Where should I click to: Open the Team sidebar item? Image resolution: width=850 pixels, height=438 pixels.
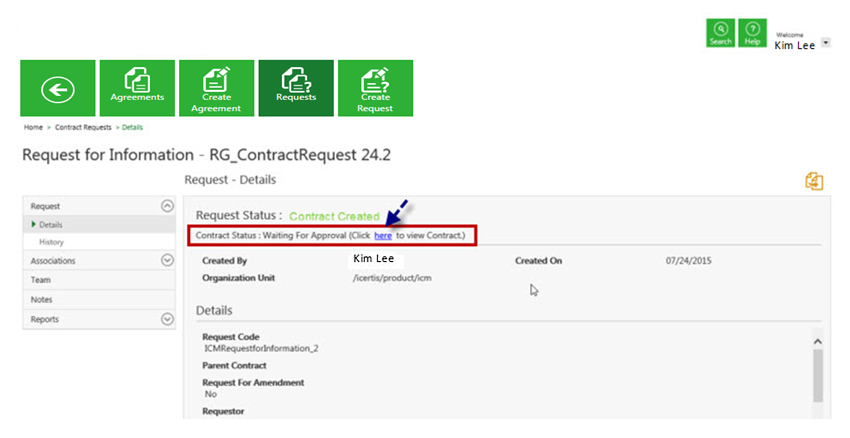[41, 280]
